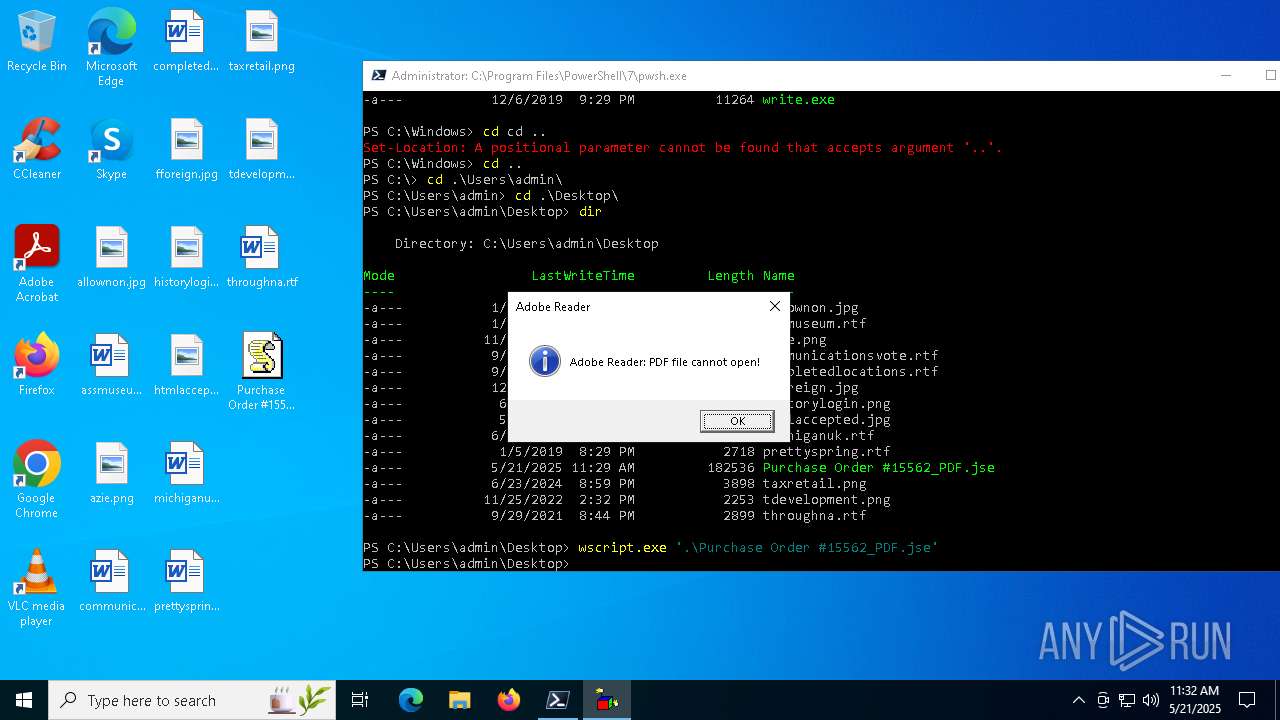The width and height of the screenshot is (1280, 720).
Task: Maximize the PowerShell window
Action: [x=1270, y=75]
